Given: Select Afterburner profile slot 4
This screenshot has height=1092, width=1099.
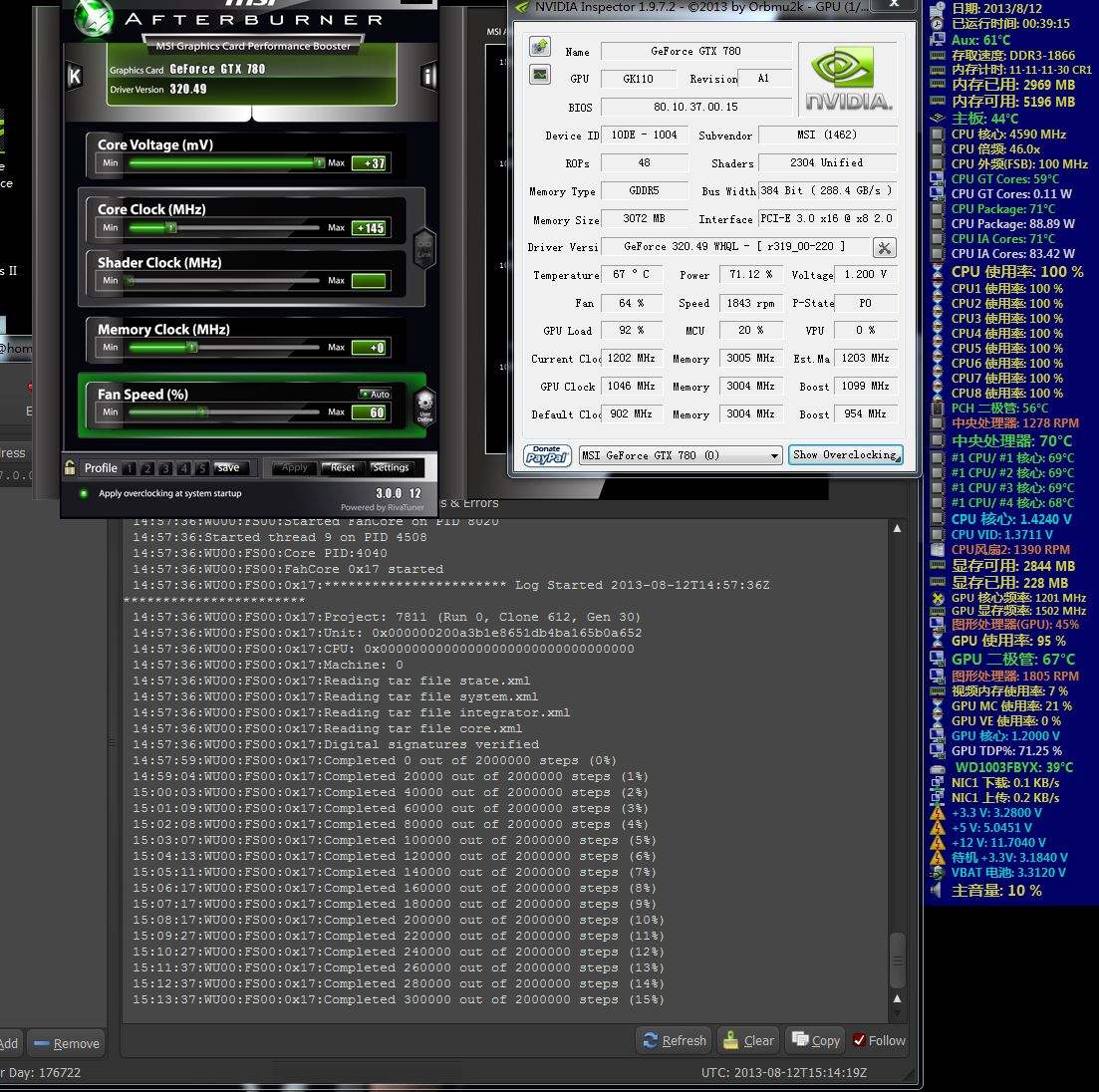Looking at the screenshot, I should (x=183, y=468).
